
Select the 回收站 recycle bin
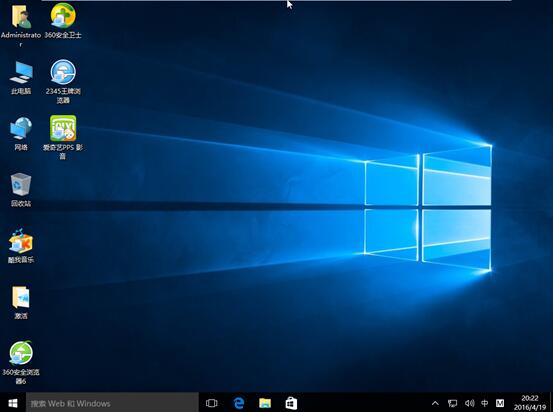pyautogui.click(x=21, y=184)
